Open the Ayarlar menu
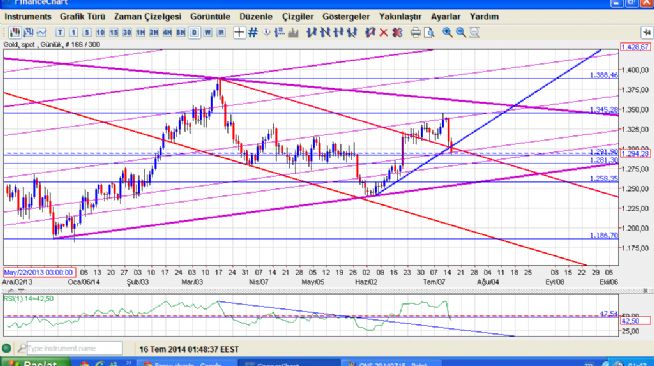654x366 pixels. click(445, 17)
